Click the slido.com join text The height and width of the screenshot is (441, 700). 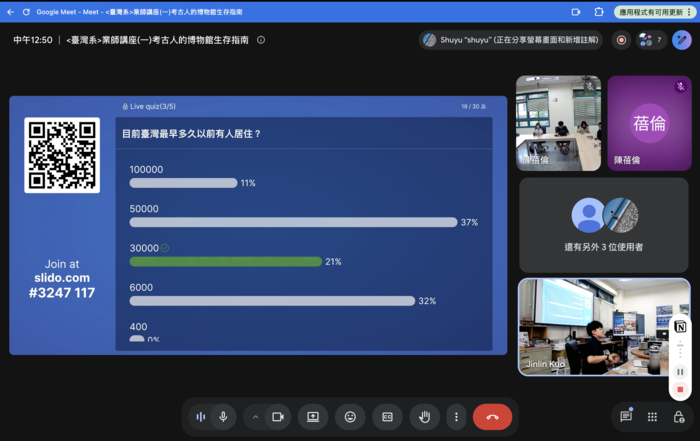tap(62, 278)
